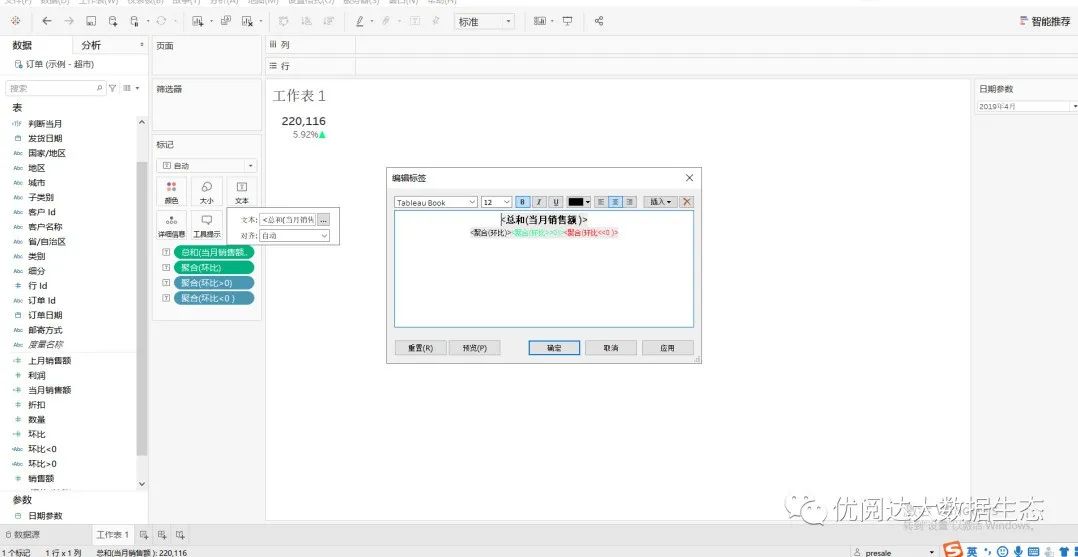1078x557 pixels.
Task: Click the Tooltip (工具提示) mark card
Action: (207, 226)
